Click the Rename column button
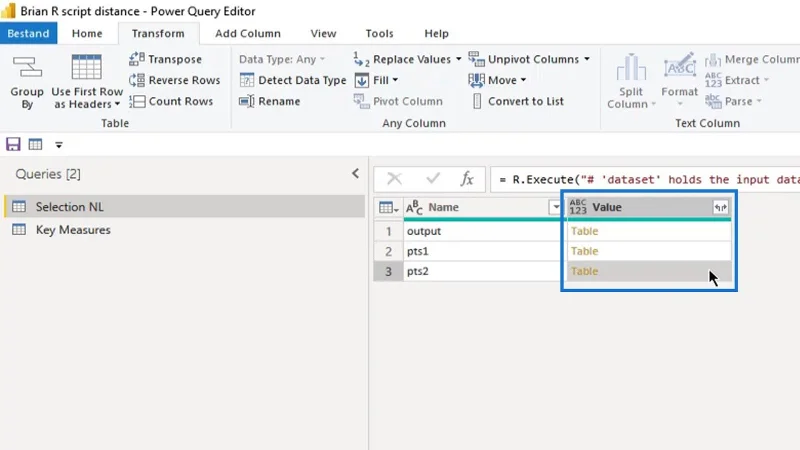This screenshot has height=450, width=800. coord(270,101)
